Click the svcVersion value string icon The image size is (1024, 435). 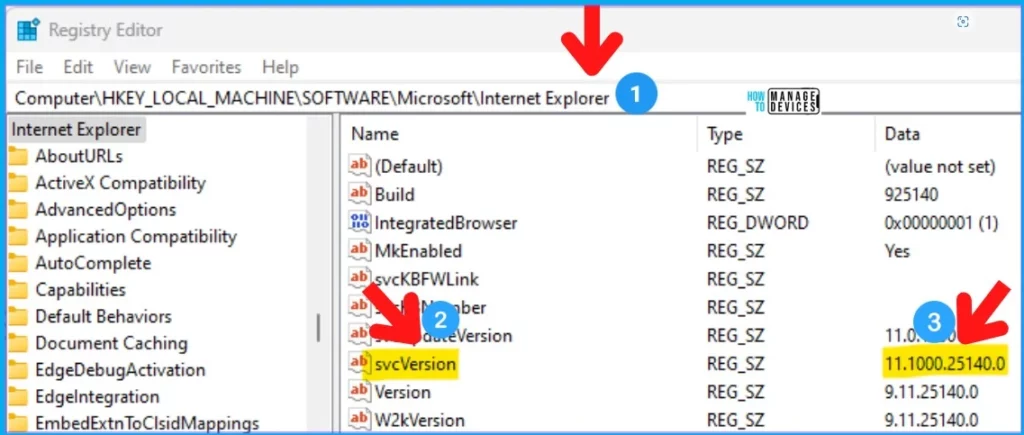(x=360, y=364)
